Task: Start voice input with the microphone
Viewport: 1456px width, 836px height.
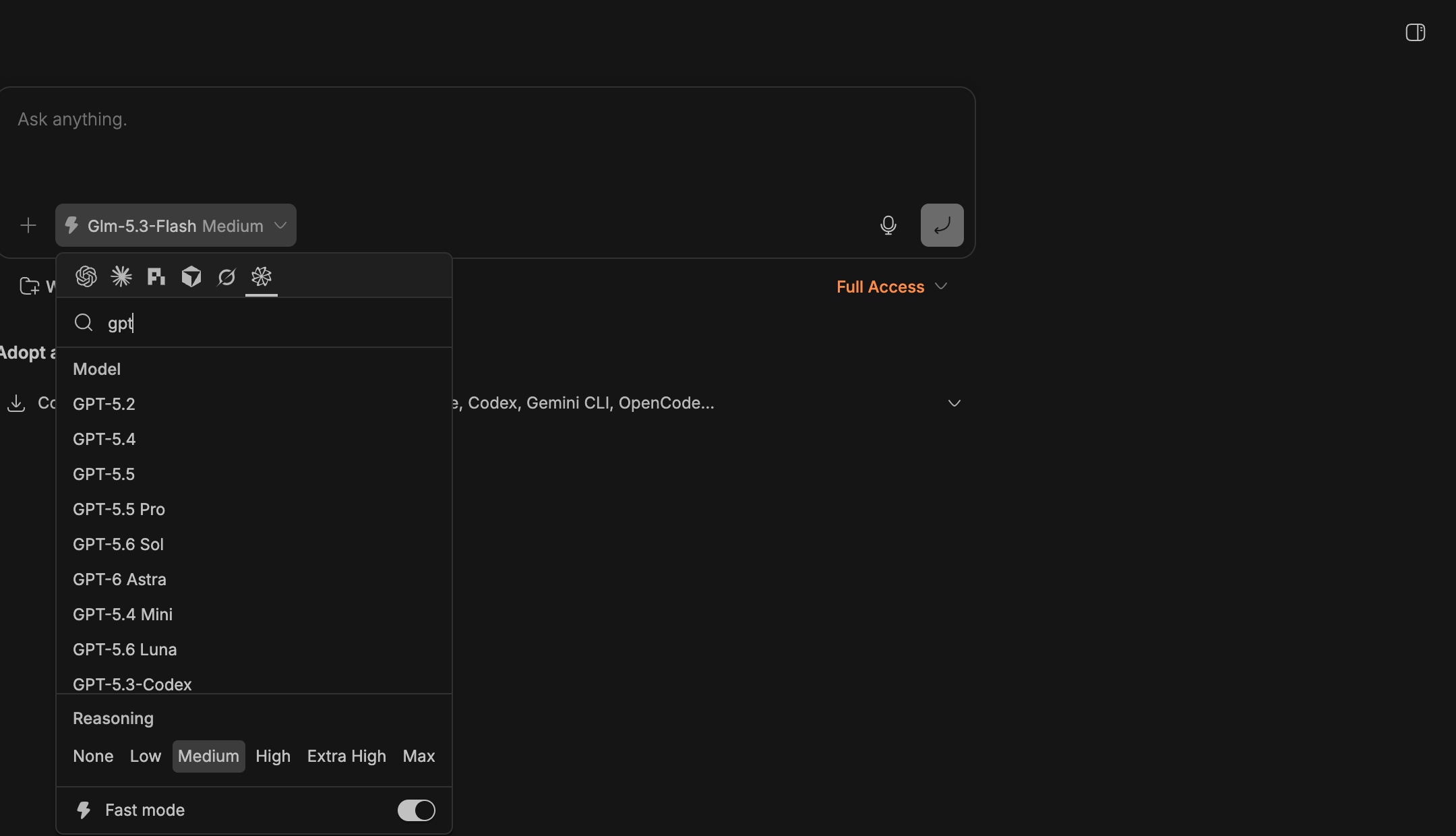Action: [888, 225]
